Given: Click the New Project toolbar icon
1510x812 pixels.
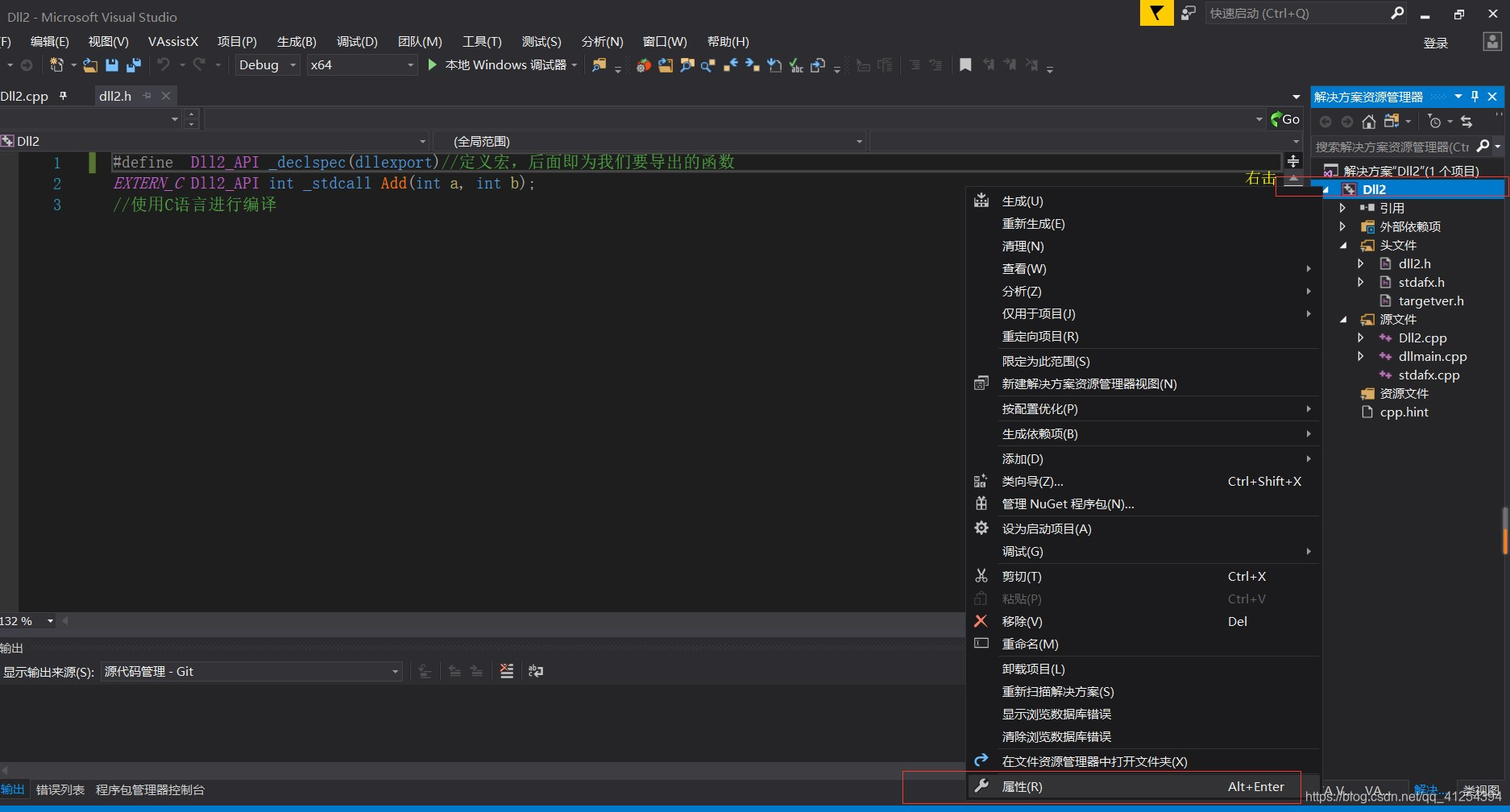Looking at the screenshot, I should click(56, 64).
